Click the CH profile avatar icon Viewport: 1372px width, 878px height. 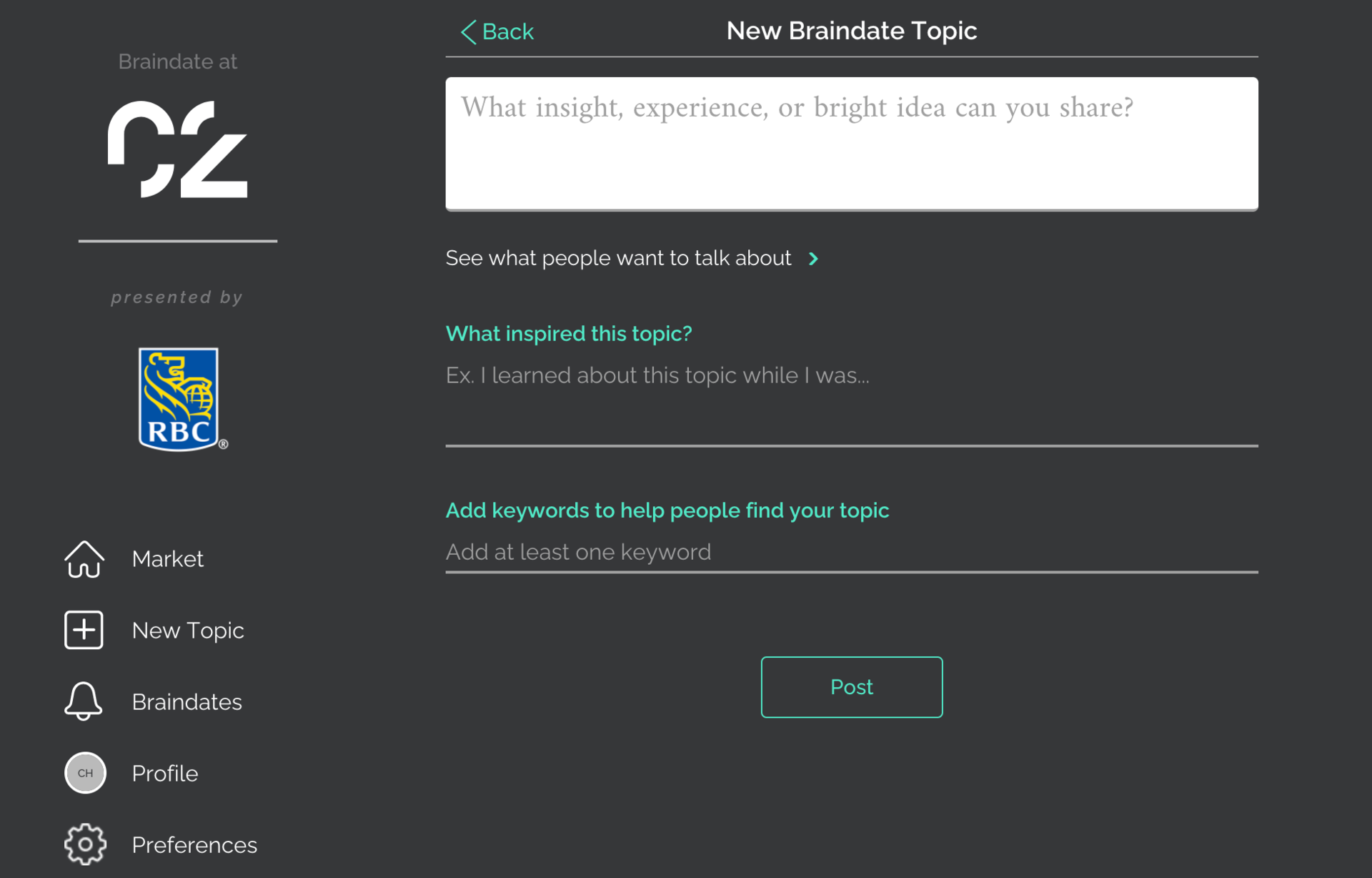tap(85, 773)
